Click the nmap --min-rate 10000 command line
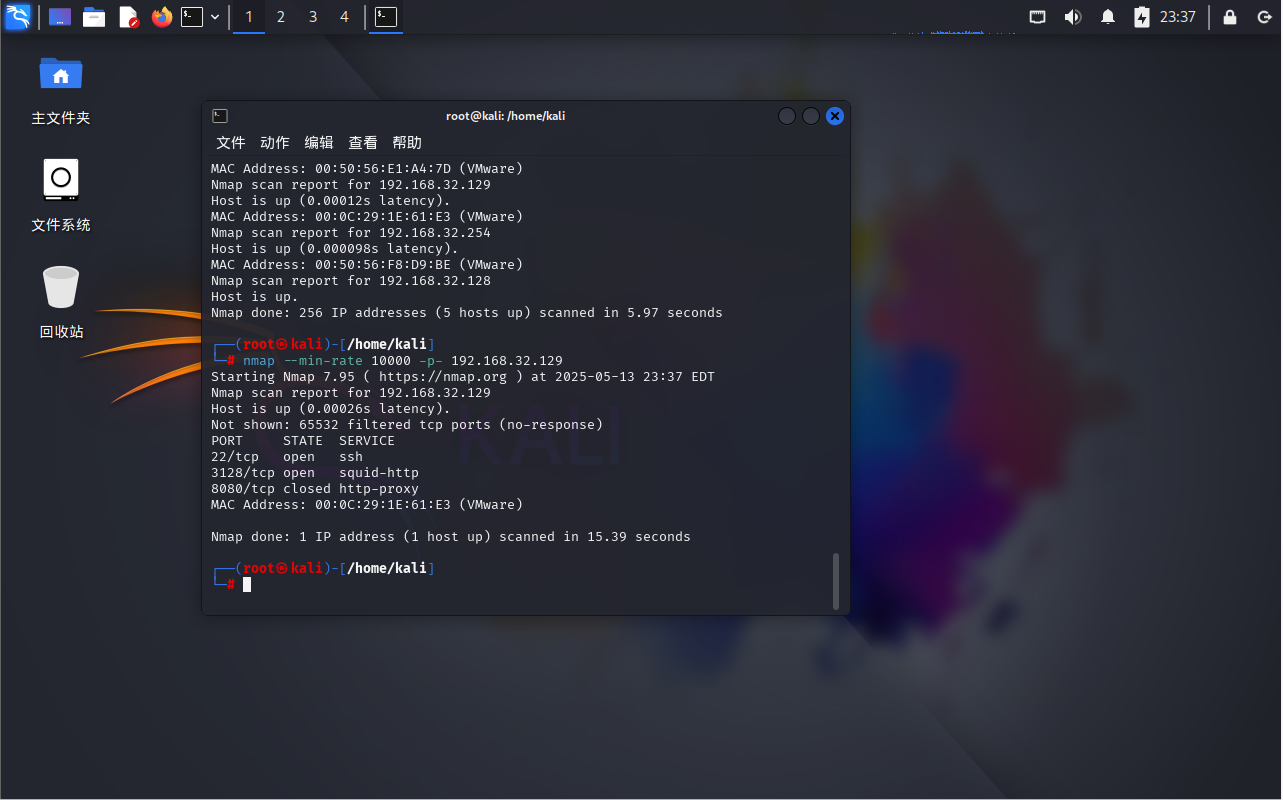 (x=403, y=361)
